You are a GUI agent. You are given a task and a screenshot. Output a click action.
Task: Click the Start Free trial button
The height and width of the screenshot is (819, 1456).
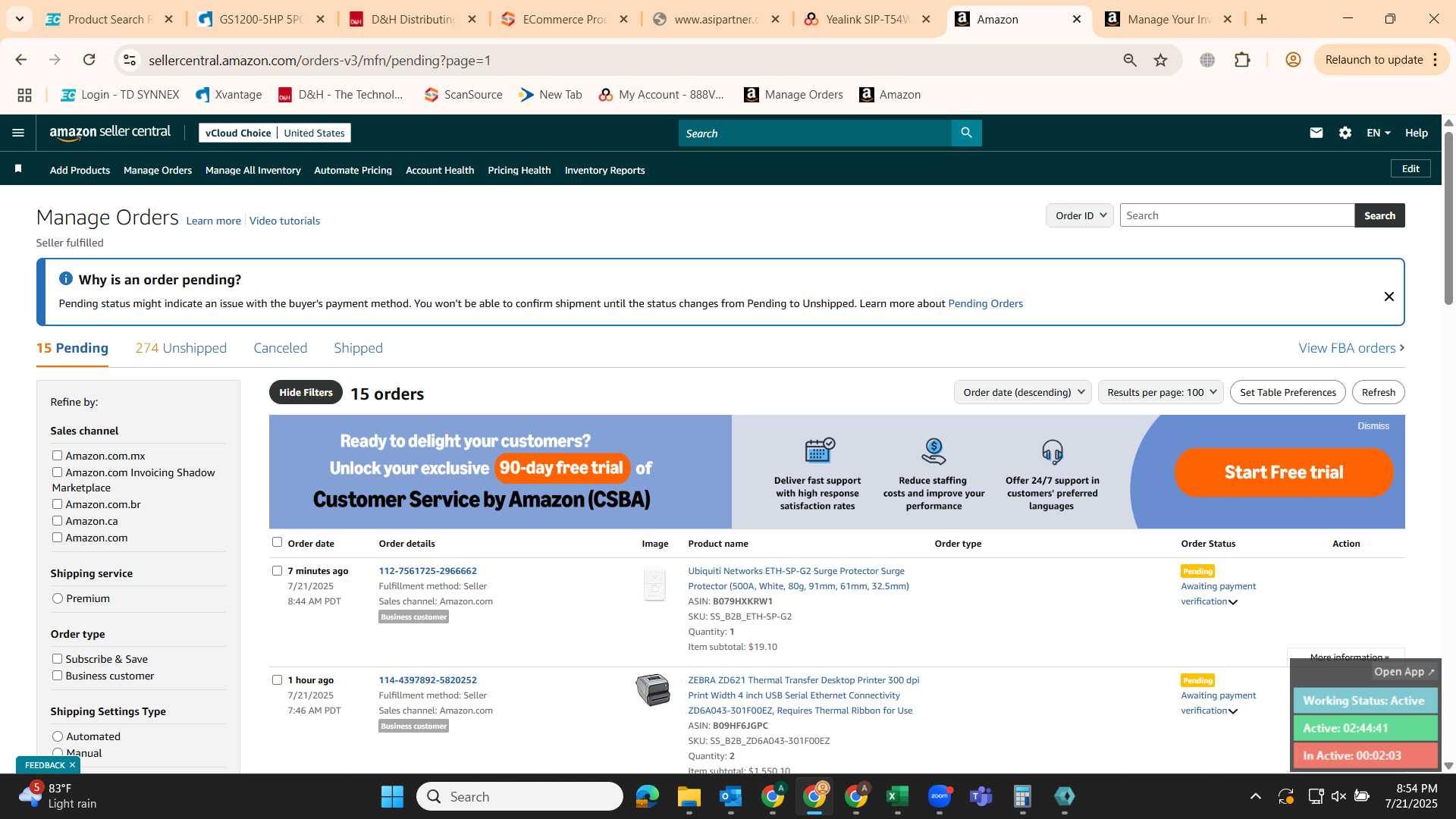[1284, 472]
